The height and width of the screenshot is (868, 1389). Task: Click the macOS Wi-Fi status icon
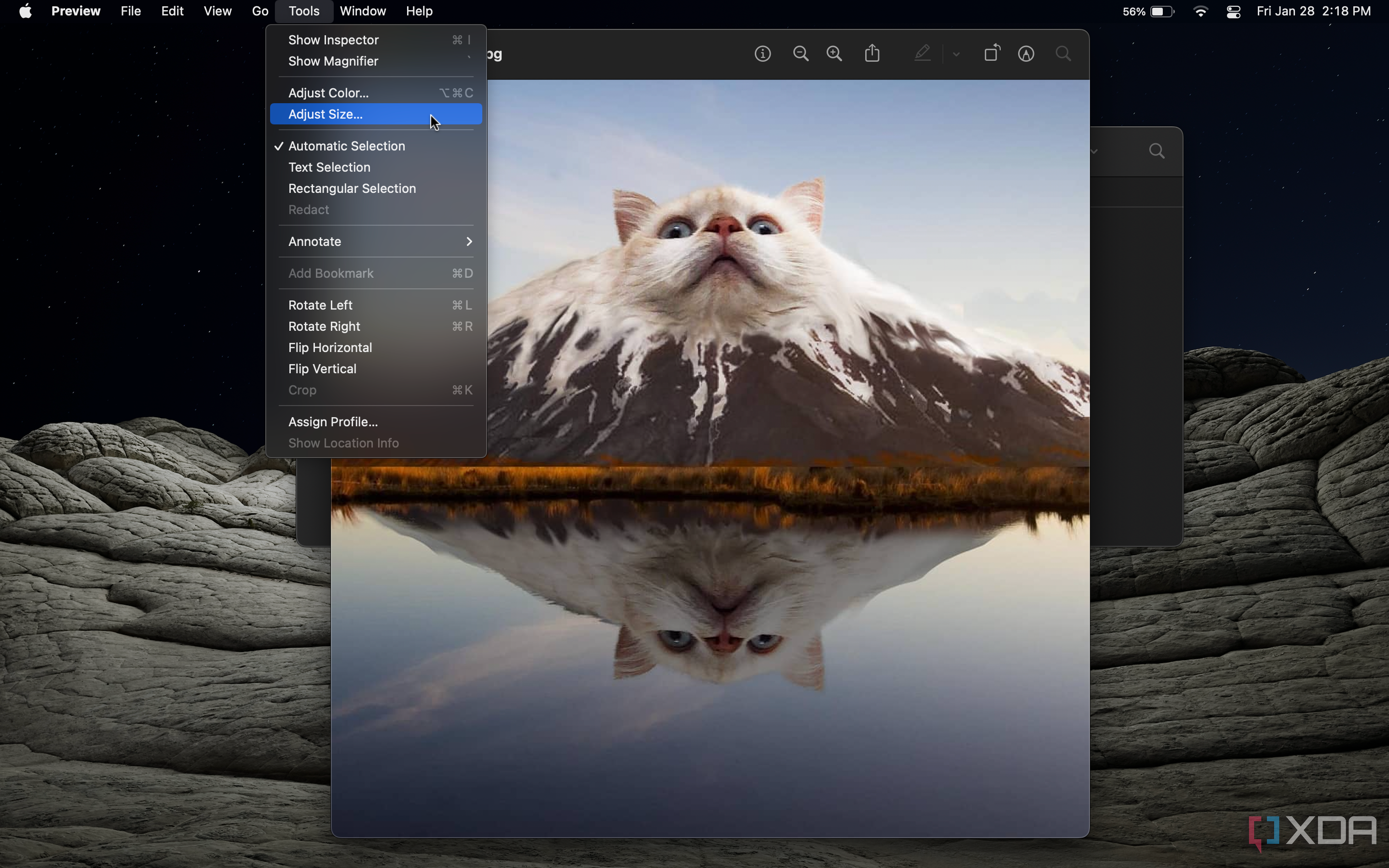coord(1200,11)
